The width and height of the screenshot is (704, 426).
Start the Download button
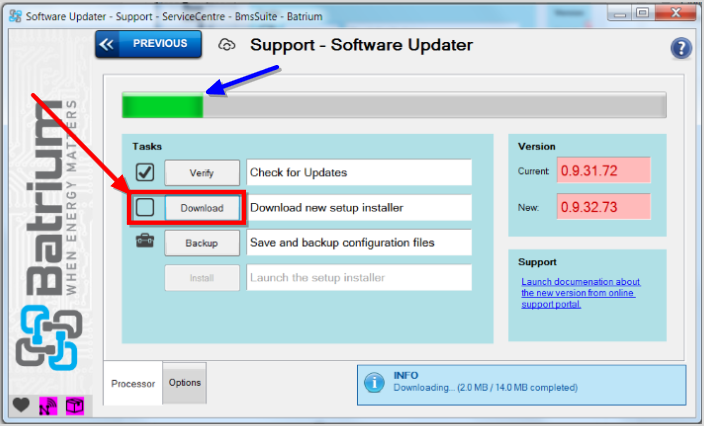click(202, 208)
